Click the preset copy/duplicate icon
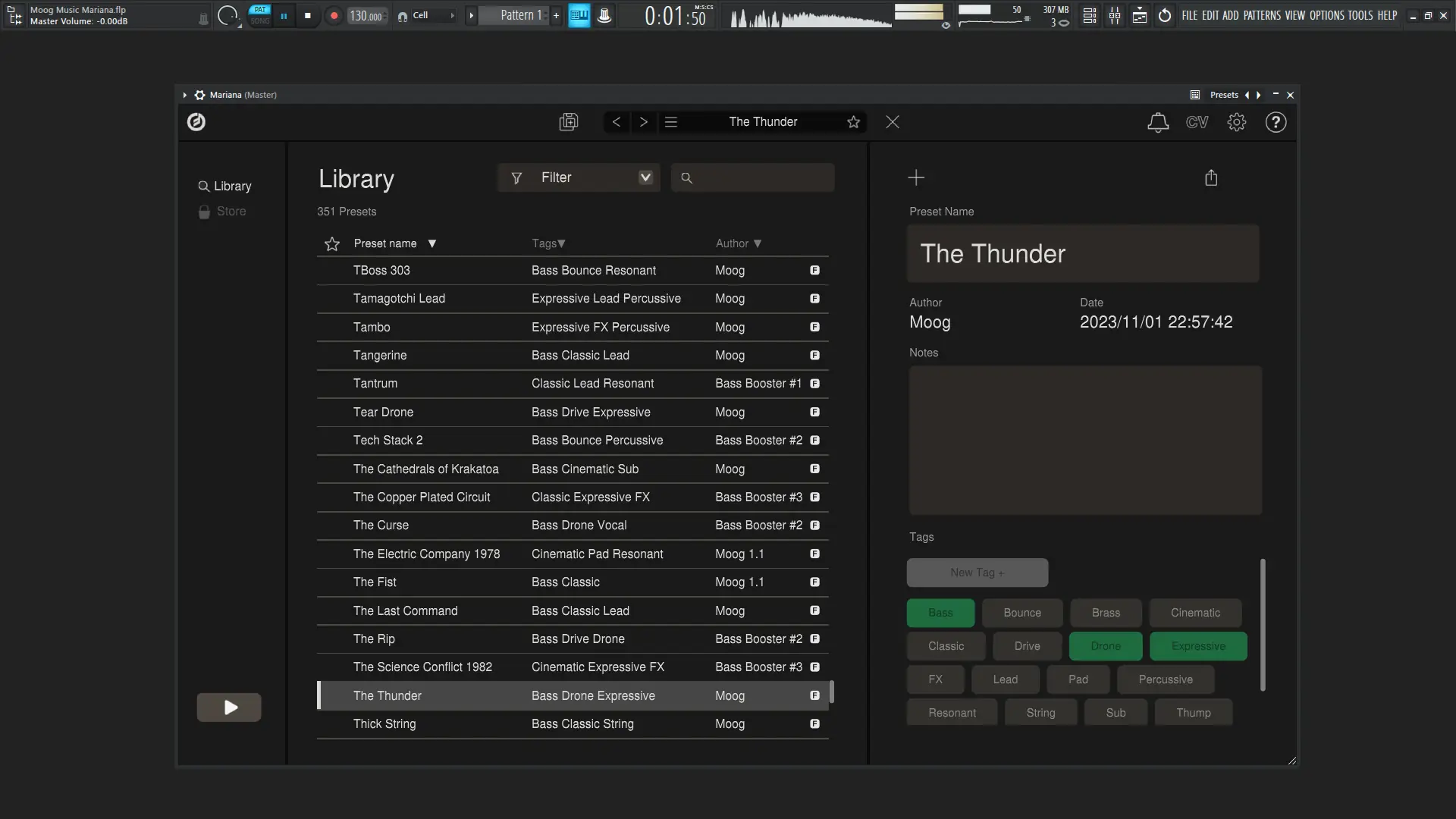 point(569,122)
